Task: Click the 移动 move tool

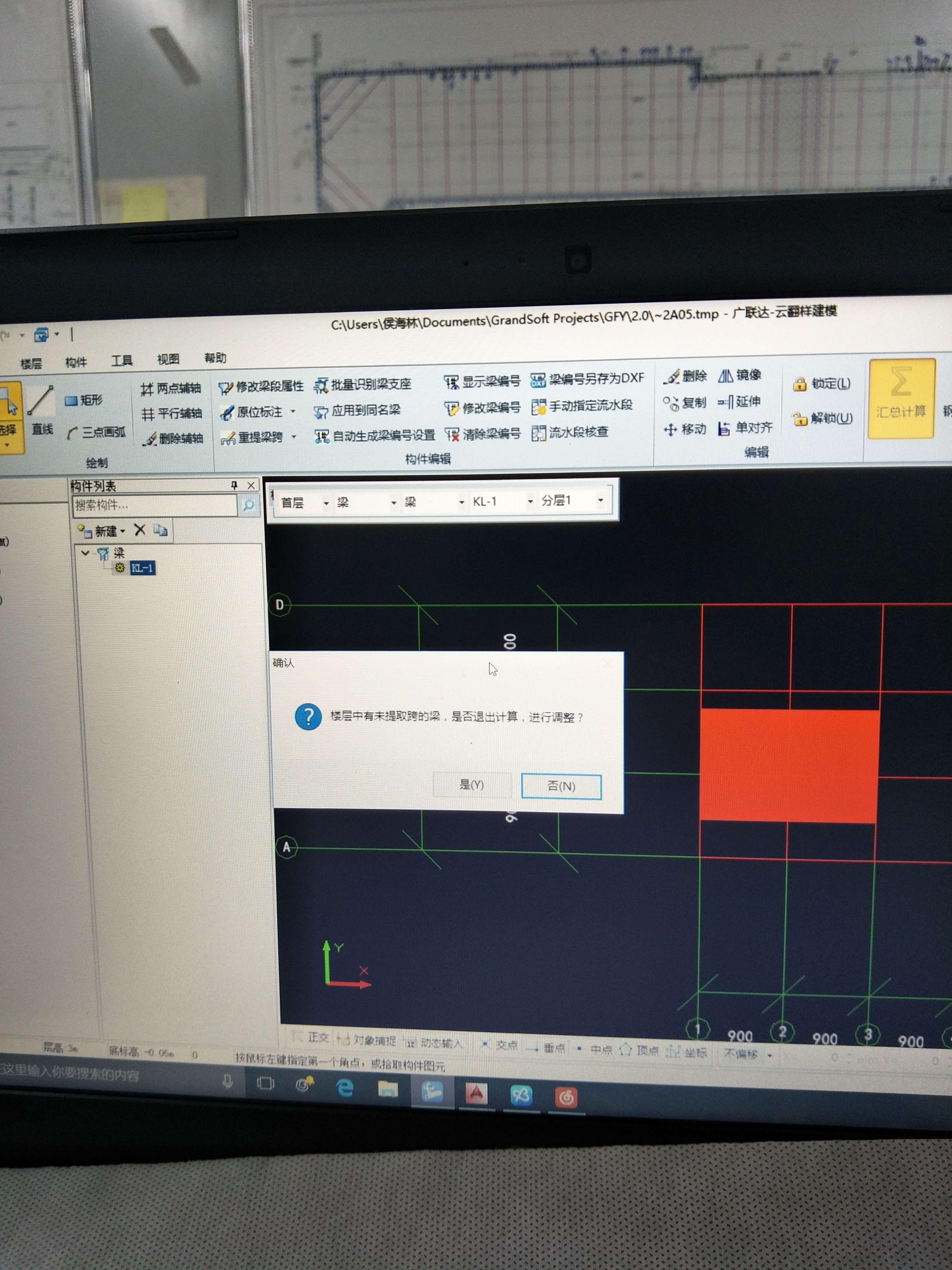Action: pos(685,429)
